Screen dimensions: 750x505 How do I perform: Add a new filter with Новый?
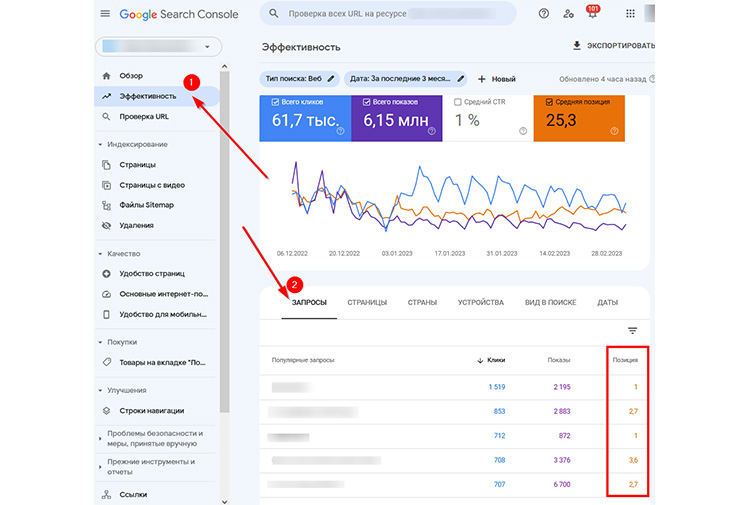[496, 78]
